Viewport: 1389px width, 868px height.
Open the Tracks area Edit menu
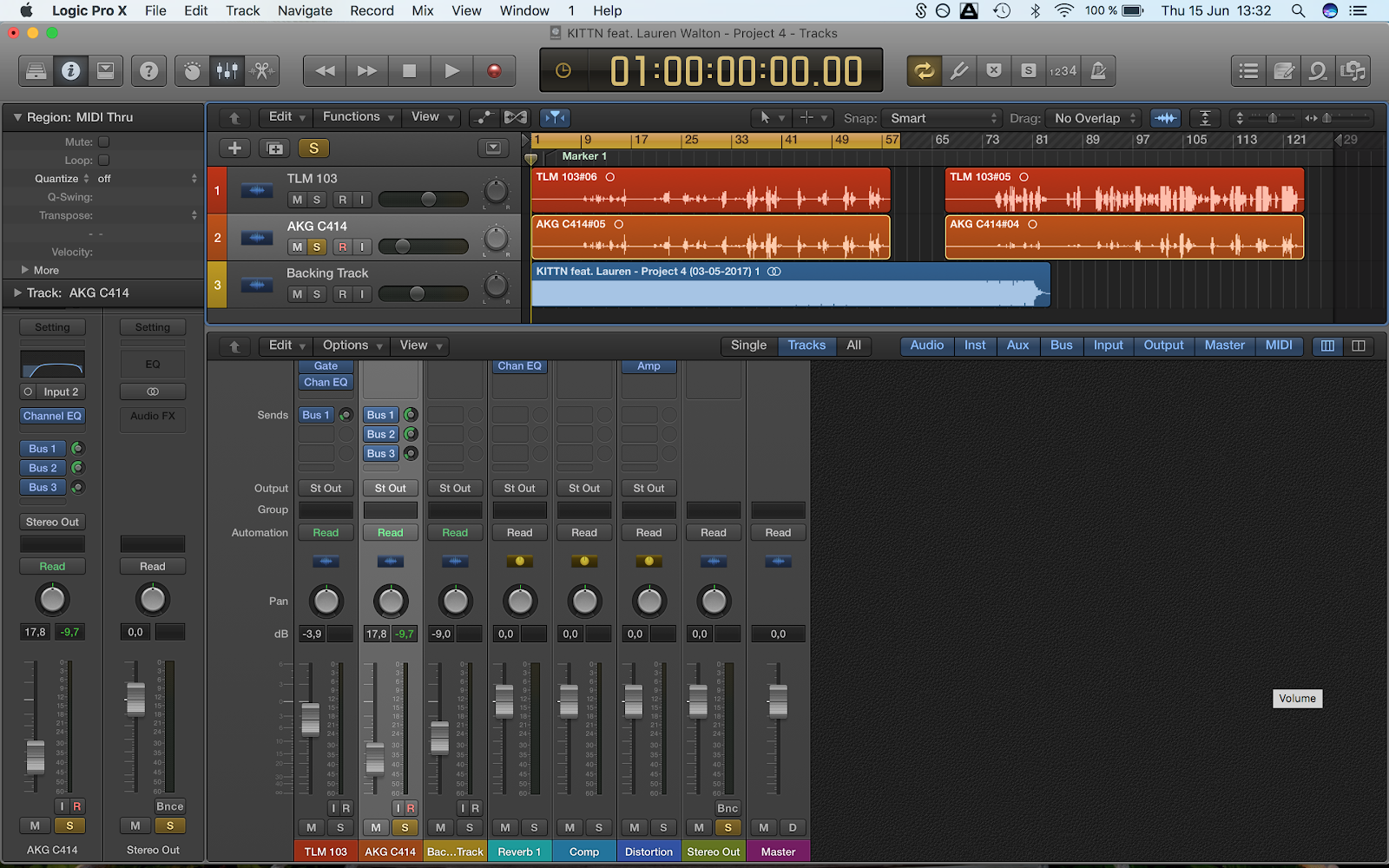287,117
